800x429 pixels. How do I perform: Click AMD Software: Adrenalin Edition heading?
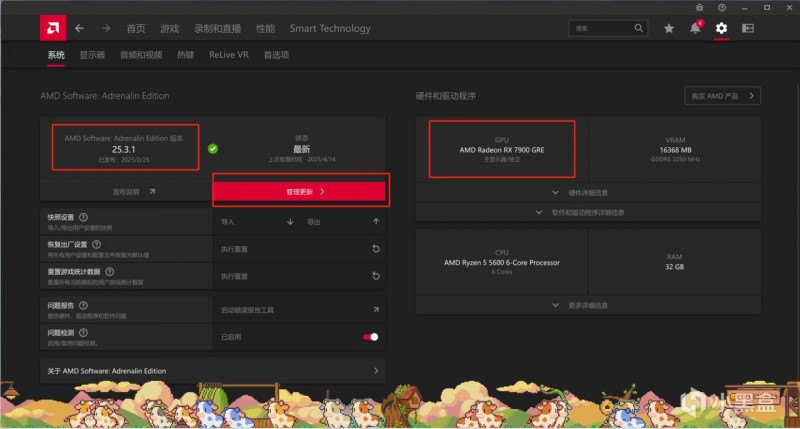tap(105, 96)
